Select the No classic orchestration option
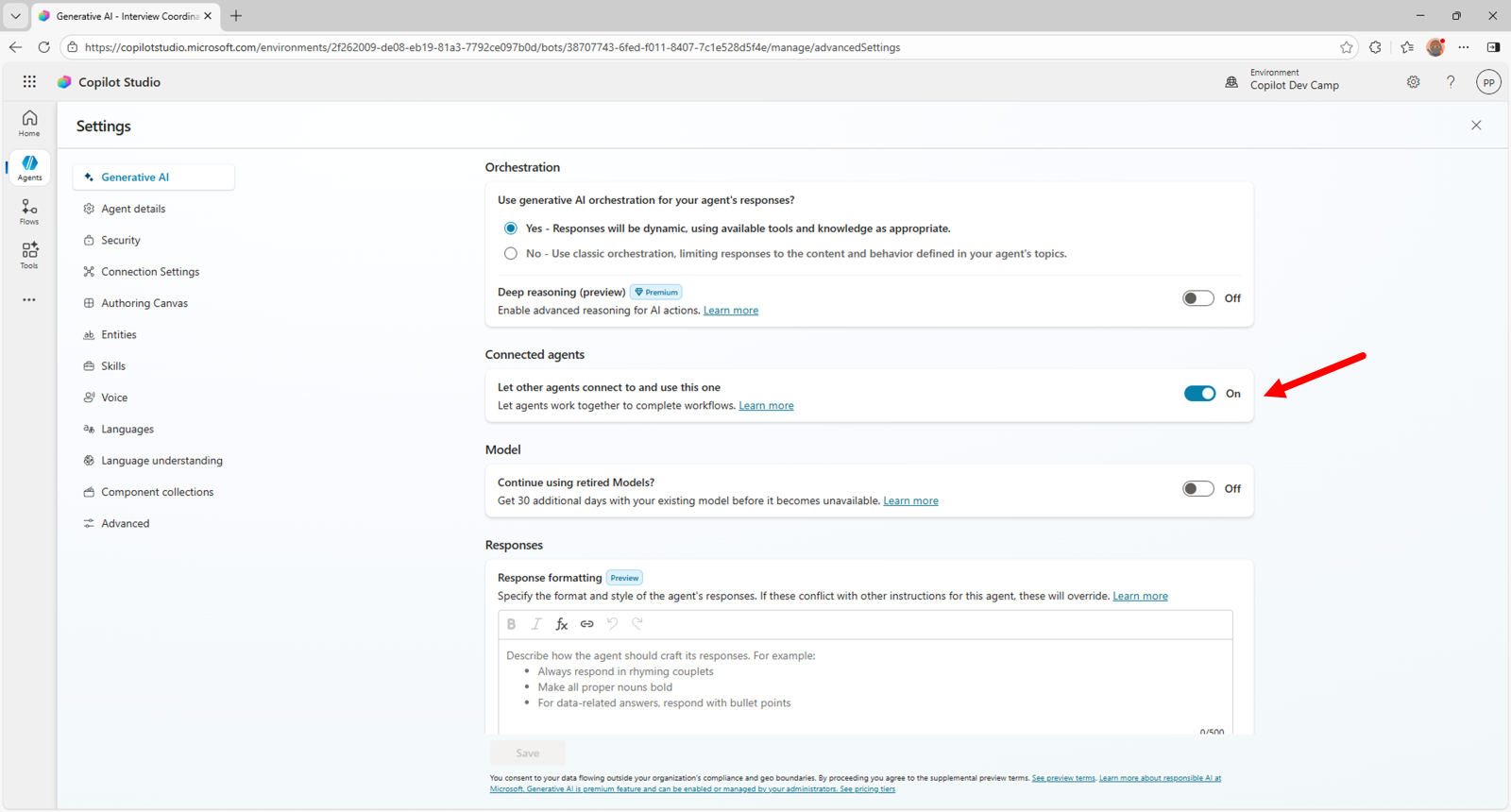 (x=511, y=254)
